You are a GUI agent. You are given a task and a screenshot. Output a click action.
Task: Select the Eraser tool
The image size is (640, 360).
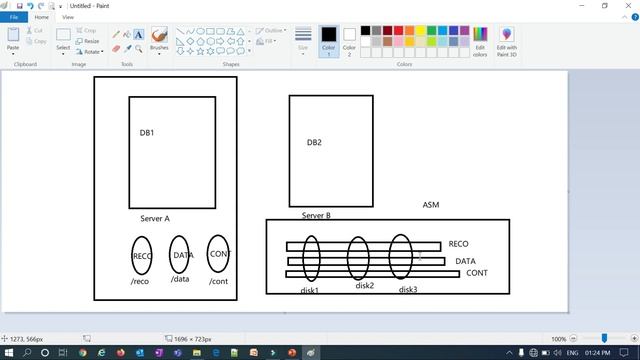pyautogui.click(x=116, y=49)
